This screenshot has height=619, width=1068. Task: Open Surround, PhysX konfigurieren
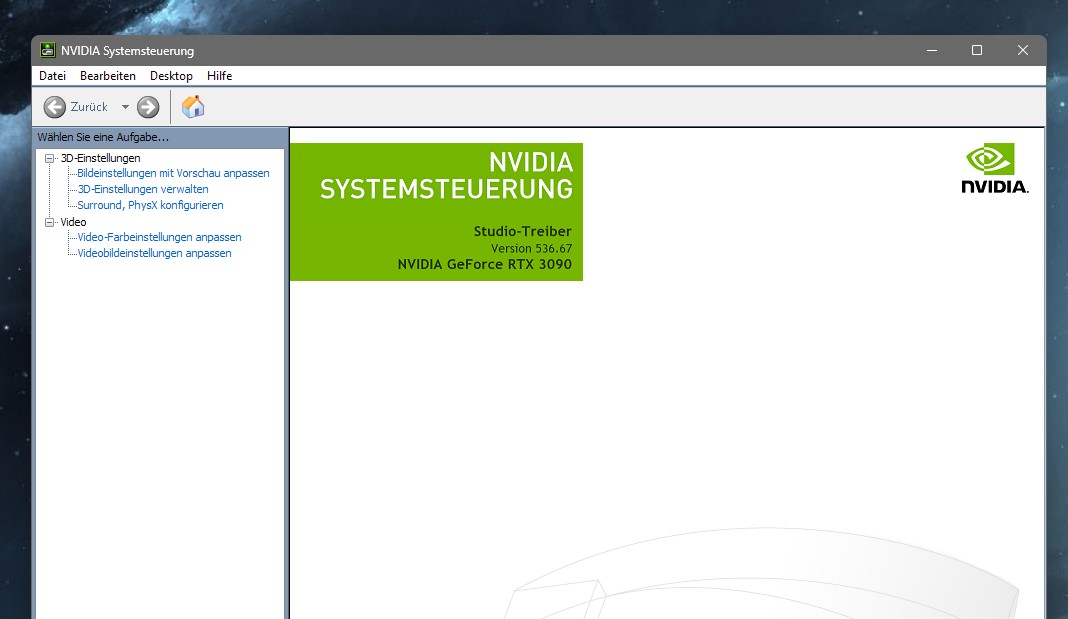click(150, 205)
